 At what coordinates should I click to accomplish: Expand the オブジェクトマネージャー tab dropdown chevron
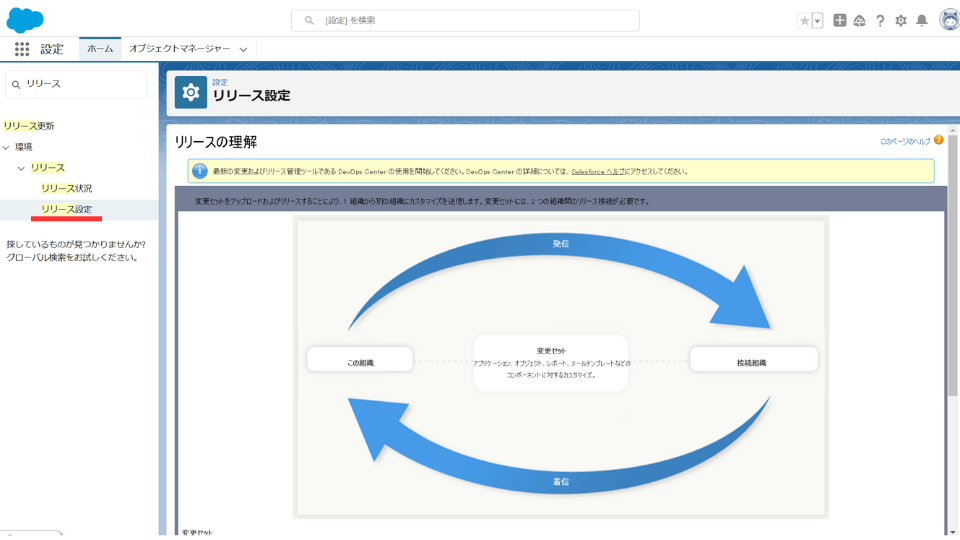pos(243,50)
